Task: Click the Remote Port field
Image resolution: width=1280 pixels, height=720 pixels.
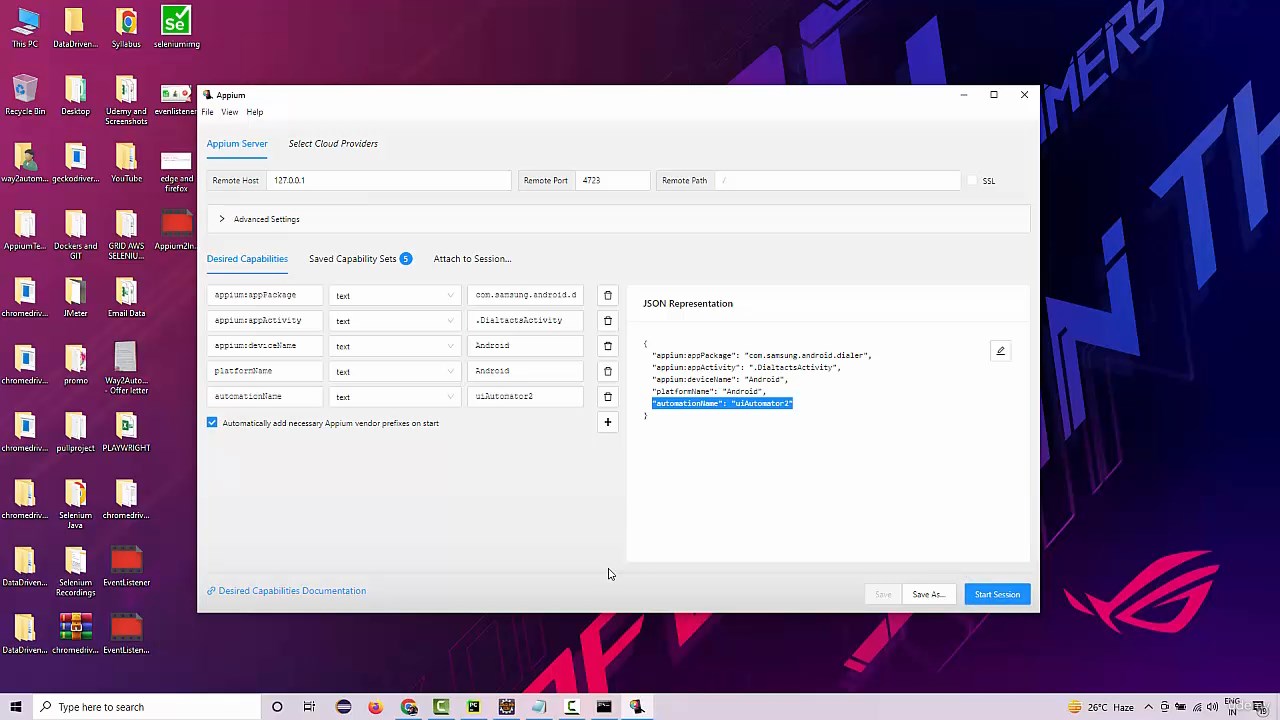Action: [613, 181]
